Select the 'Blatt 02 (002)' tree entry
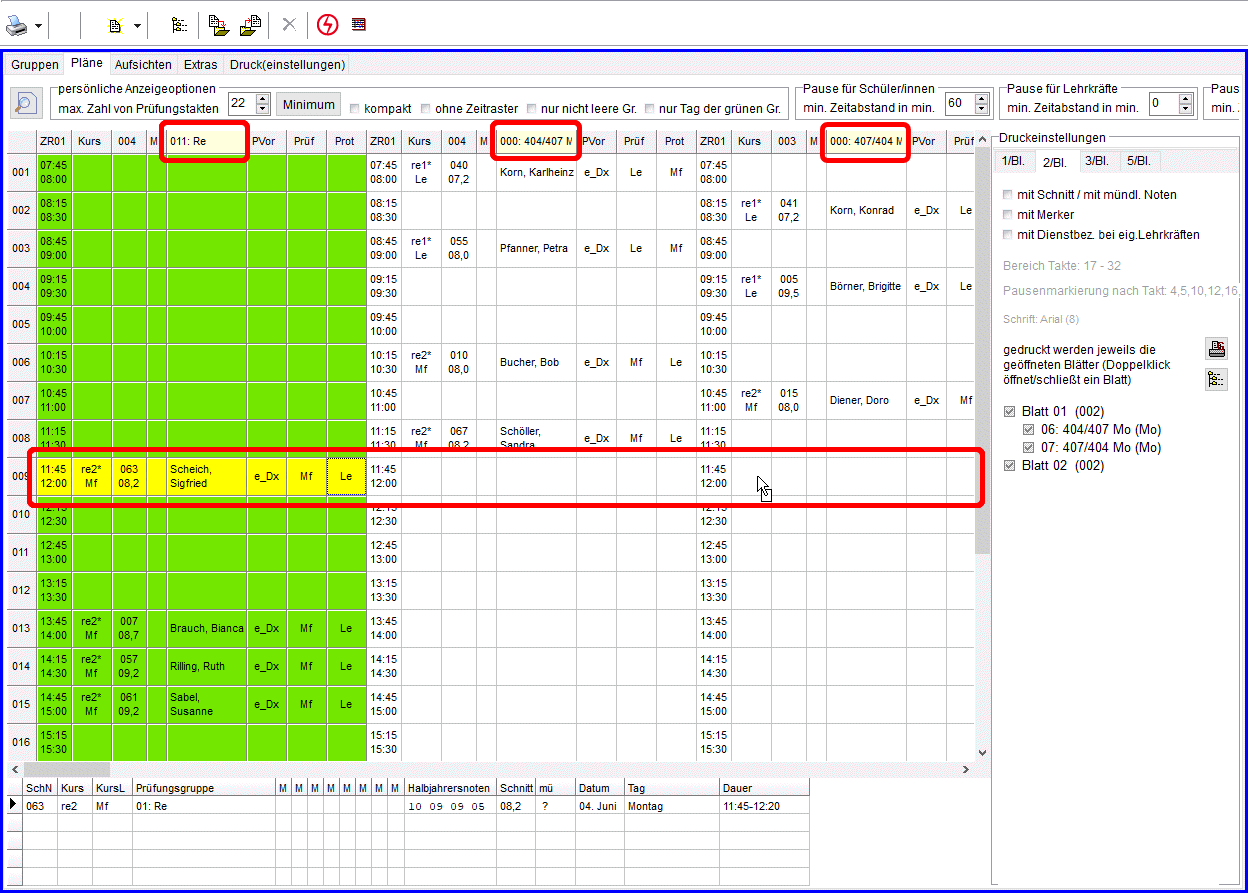This screenshot has width=1248, height=893. [x=1062, y=465]
